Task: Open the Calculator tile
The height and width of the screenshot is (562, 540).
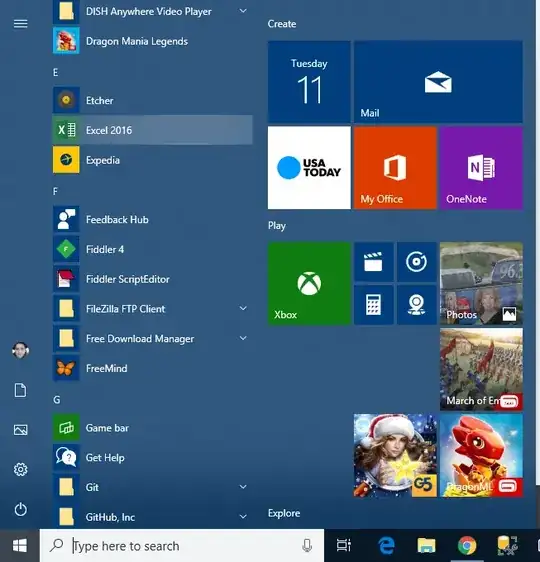Action: click(373, 305)
